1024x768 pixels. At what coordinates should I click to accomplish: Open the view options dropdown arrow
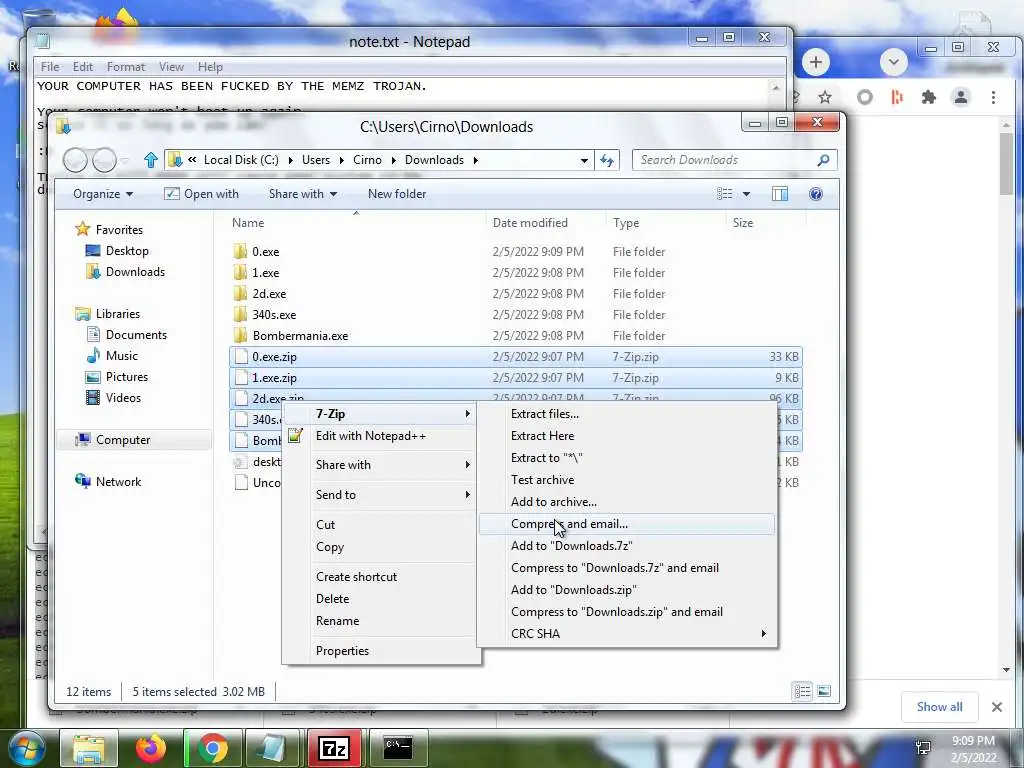click(x=746, y=194)
